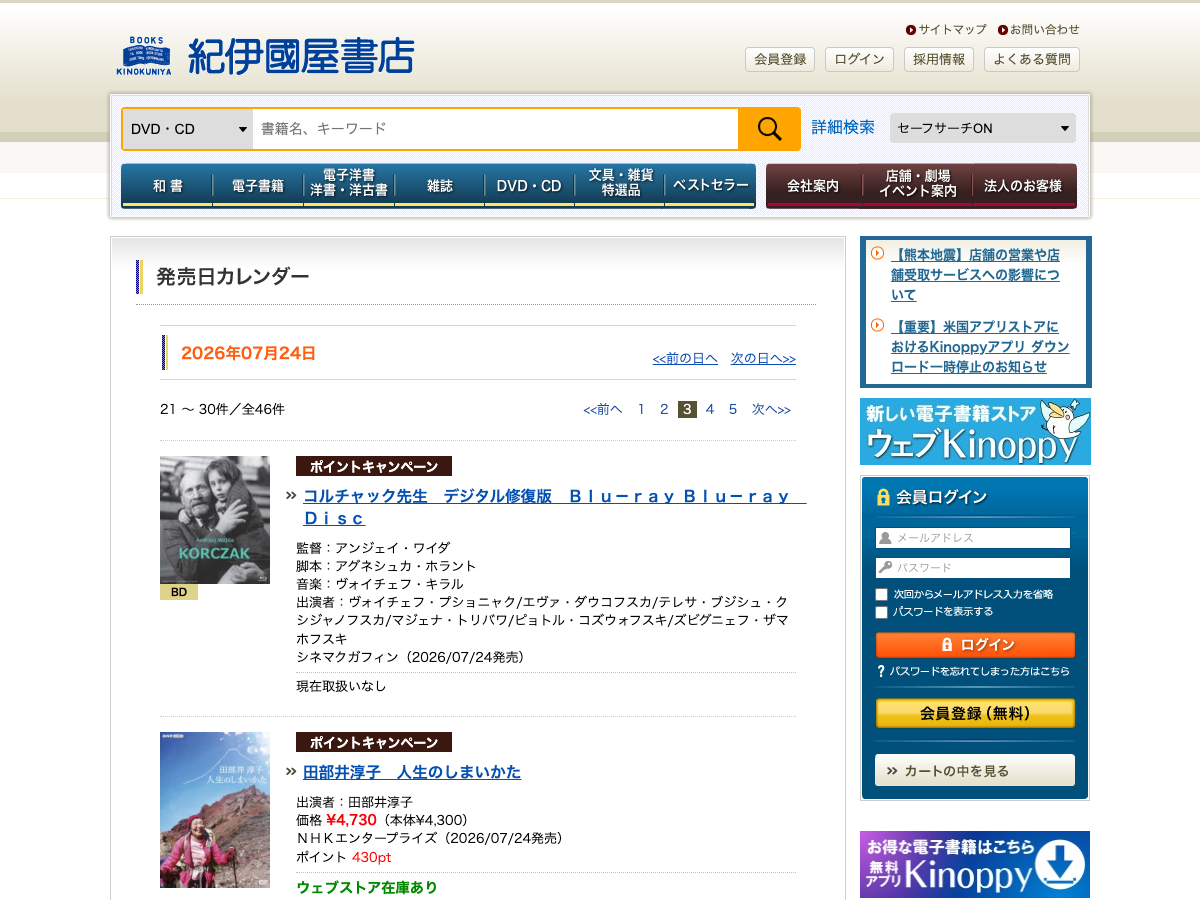Click the <<前へ pagination link

click(x=603, y=409)
